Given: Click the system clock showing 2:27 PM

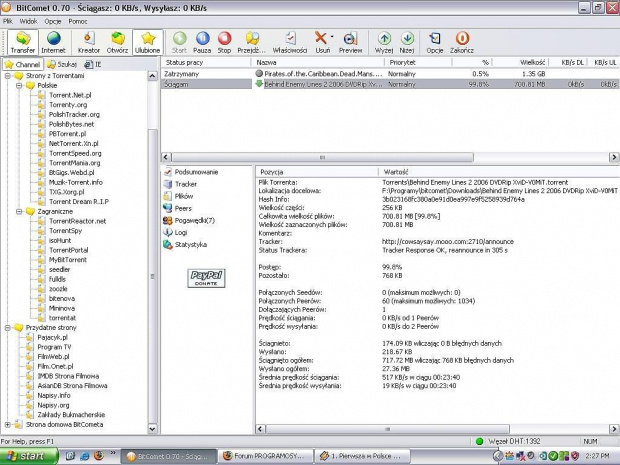Looking at the screenshot, I should click(x=597, y=456).
